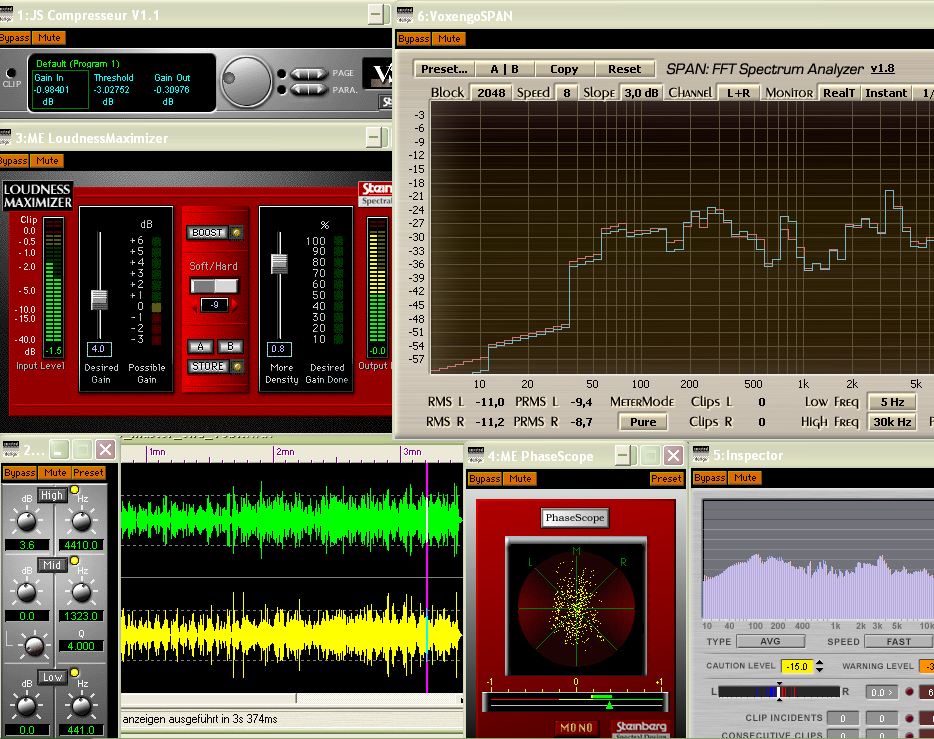Click the Mid band Q knob
Viewport: 934px width, 739px height.
click(x=34, y=645)
